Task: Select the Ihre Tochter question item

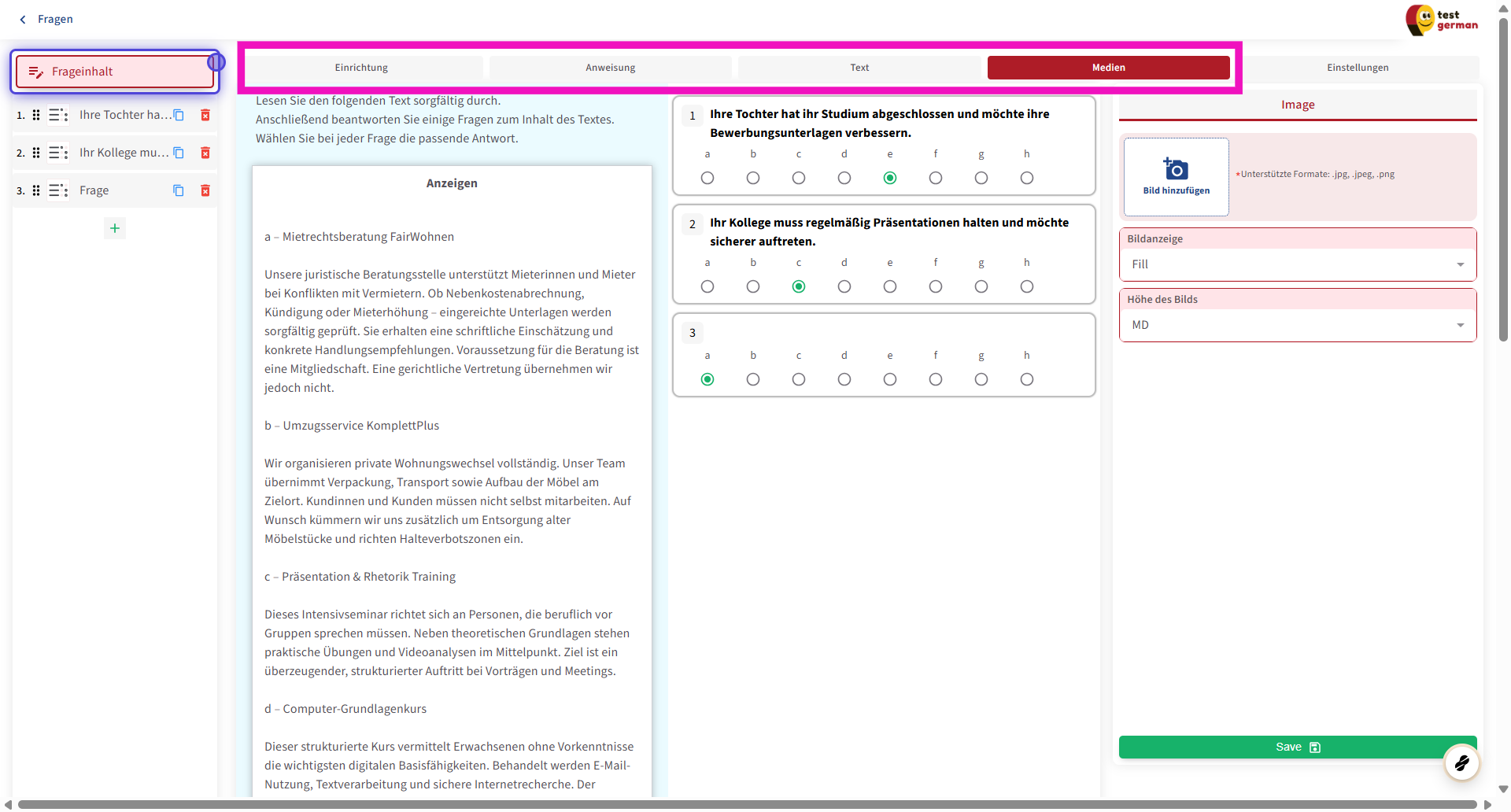Action: (x=124, y=115)
